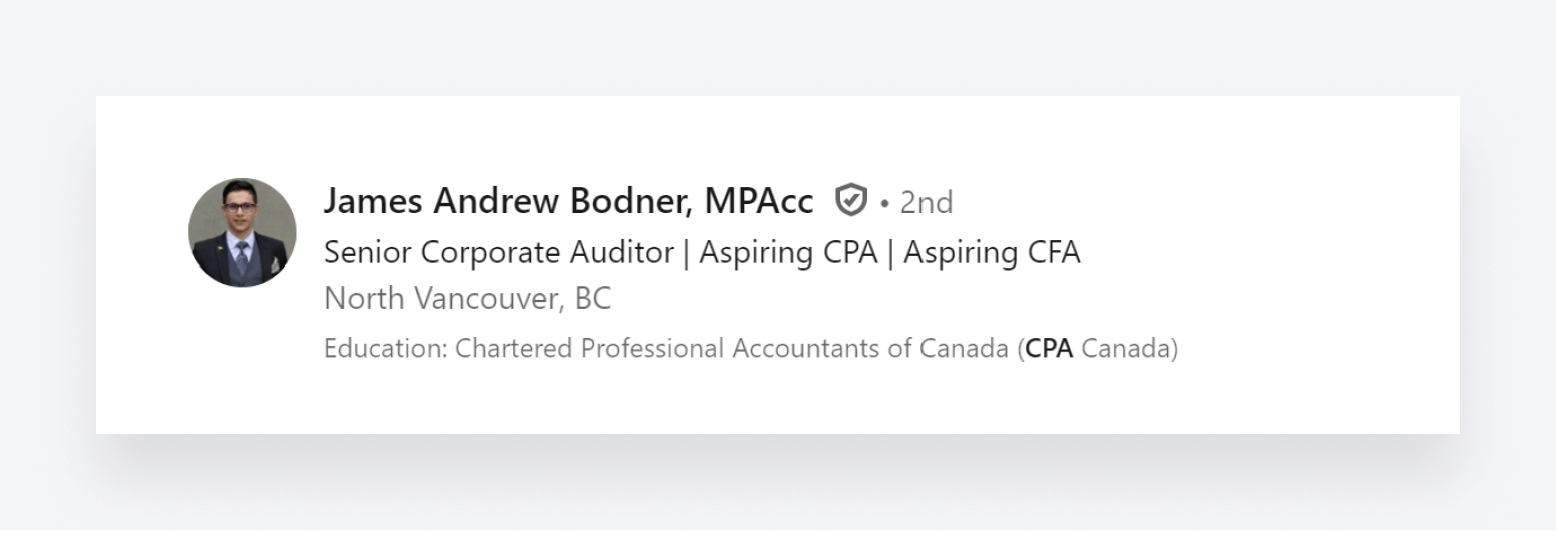Screen dimensions: 1556x542
Task: Open James Andrew Bodner's profile photo
Action: pos(242,233)
